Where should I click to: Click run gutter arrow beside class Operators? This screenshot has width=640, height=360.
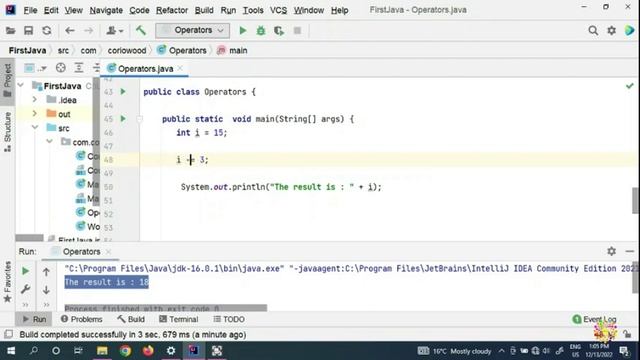point(123,92)
